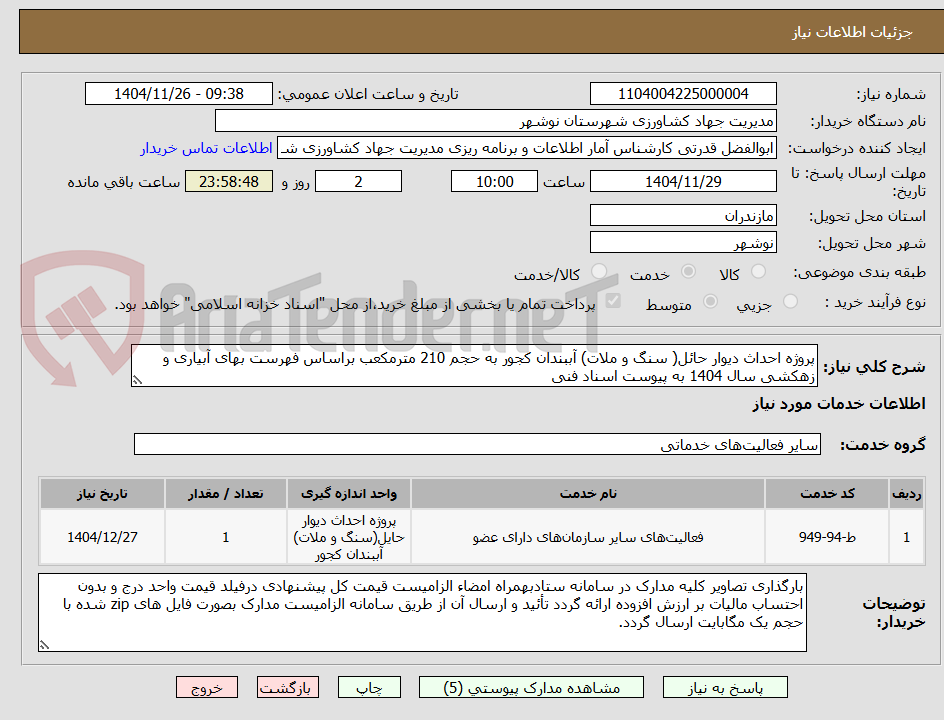
Task: Click the بازگشت back button
Action: pyautogui.click(x=288, y=687)
